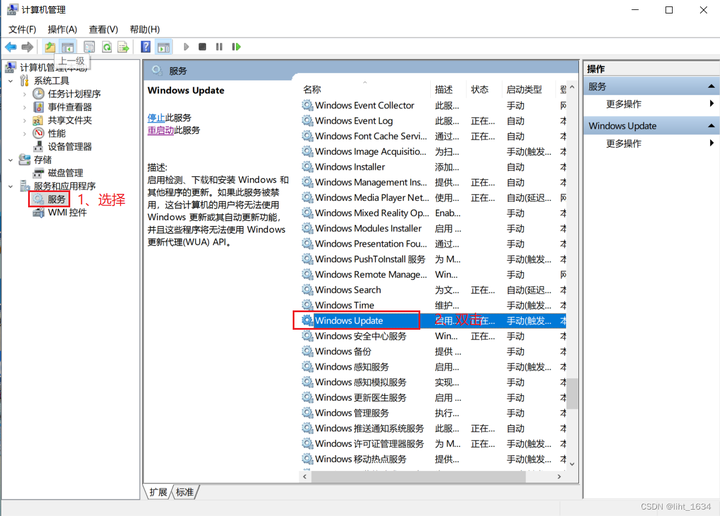Viewport: 720px width, 516px height.
Task: Expand the 任务计划程序 tree branch
Action: (x=24, y=94)
